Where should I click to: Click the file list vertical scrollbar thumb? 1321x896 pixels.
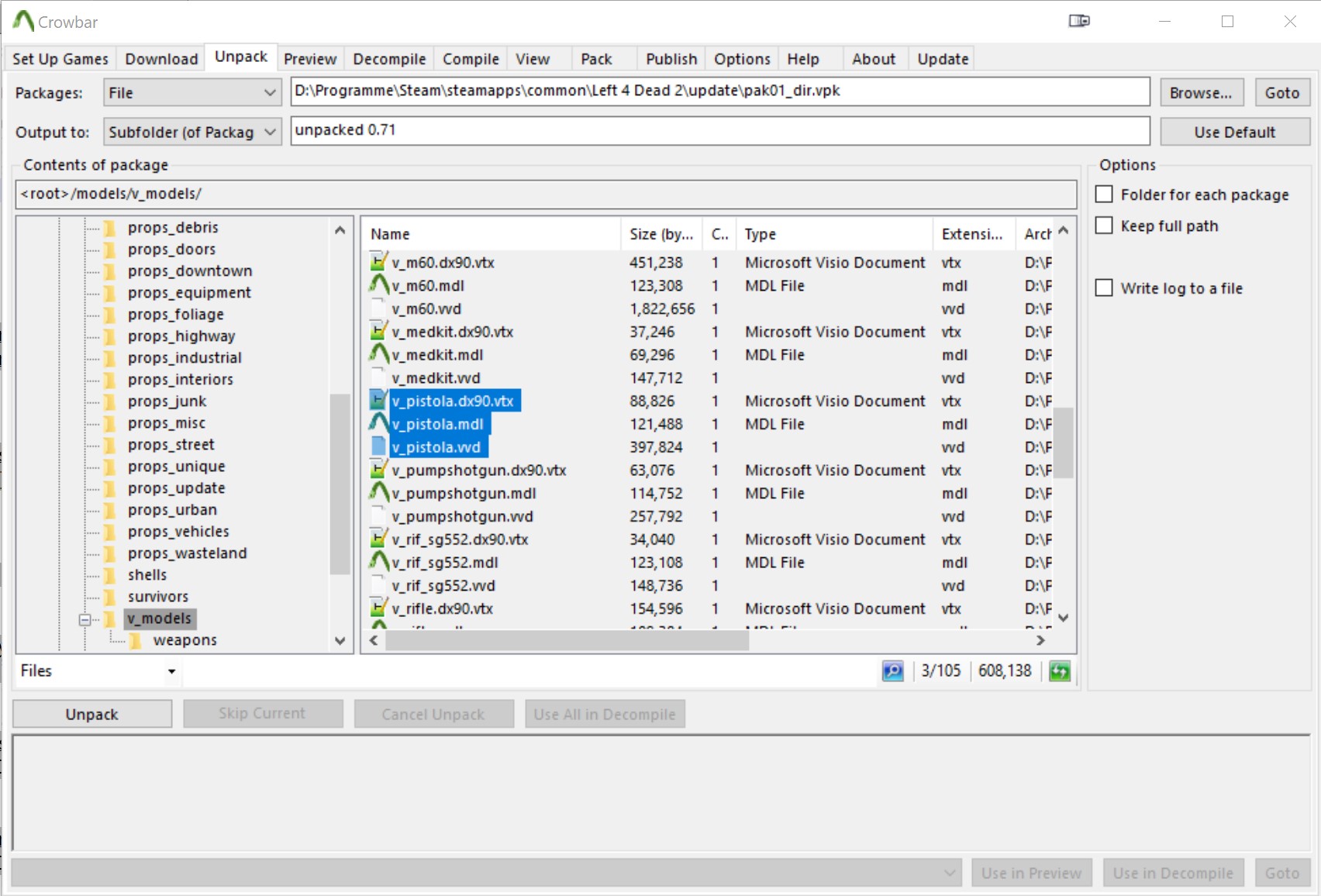tap(1064, 443)
